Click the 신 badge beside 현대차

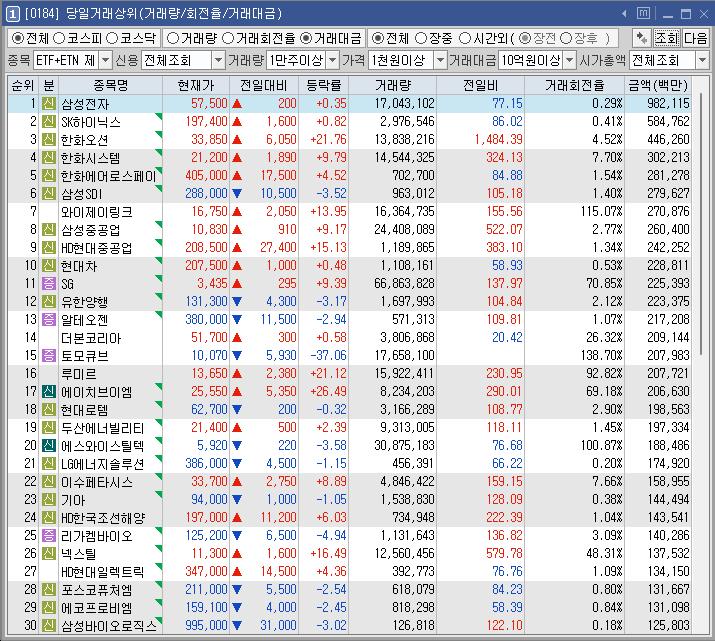click(x=49, y=265)
